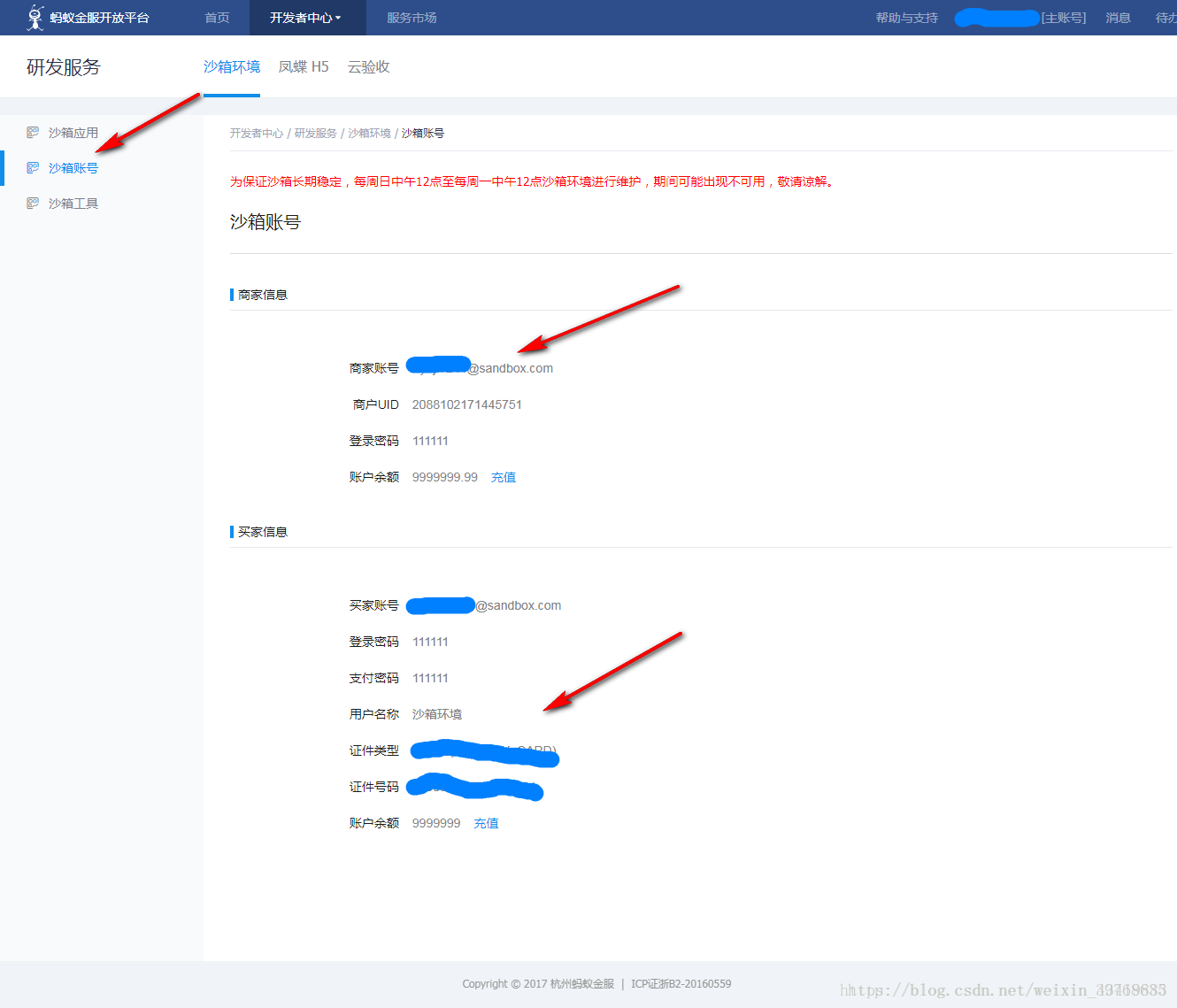Click the current 沙箱账号 breadcrumb text
This screenshot has width=1177, height=1008.
tap(423, 134)
